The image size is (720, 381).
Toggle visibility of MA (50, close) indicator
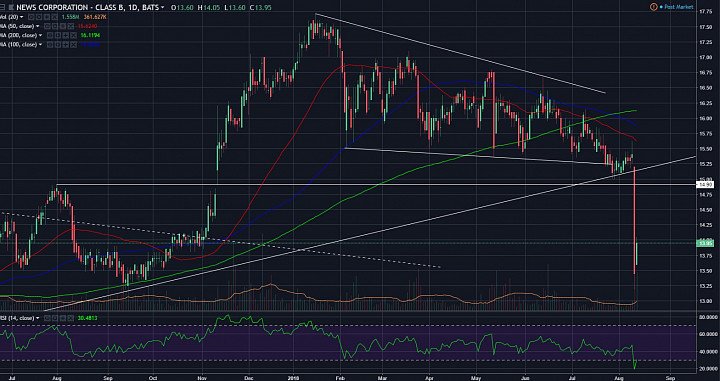[47, 26]
